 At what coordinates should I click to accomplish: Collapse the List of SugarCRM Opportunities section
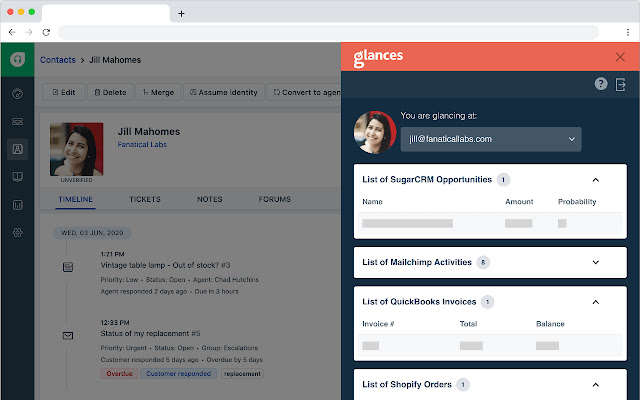coord(596,180)
